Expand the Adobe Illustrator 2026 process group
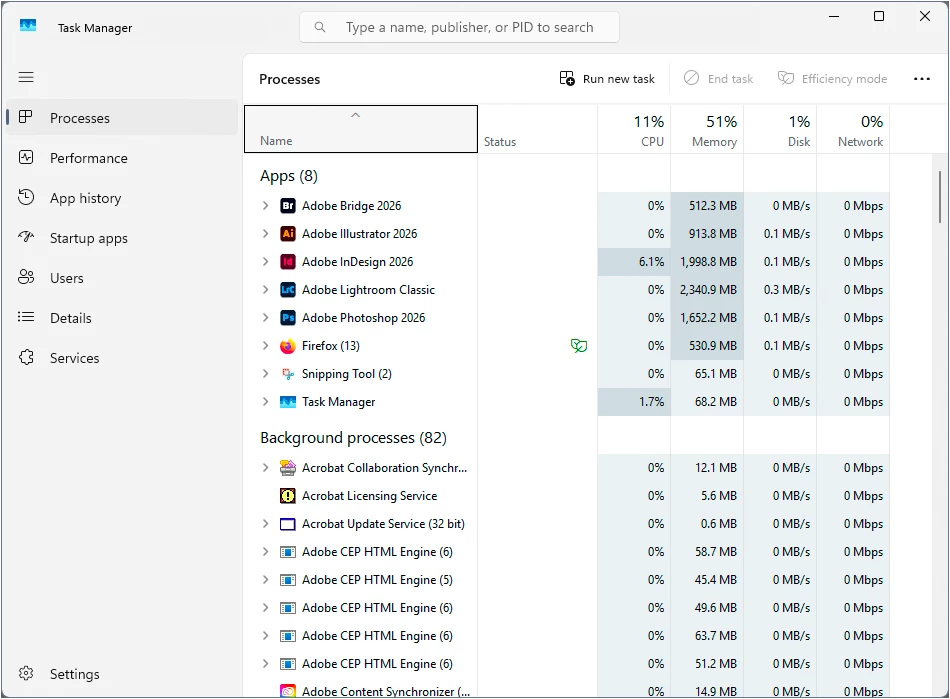This screenshot has height=699, width=950. (x=265, y=234)
